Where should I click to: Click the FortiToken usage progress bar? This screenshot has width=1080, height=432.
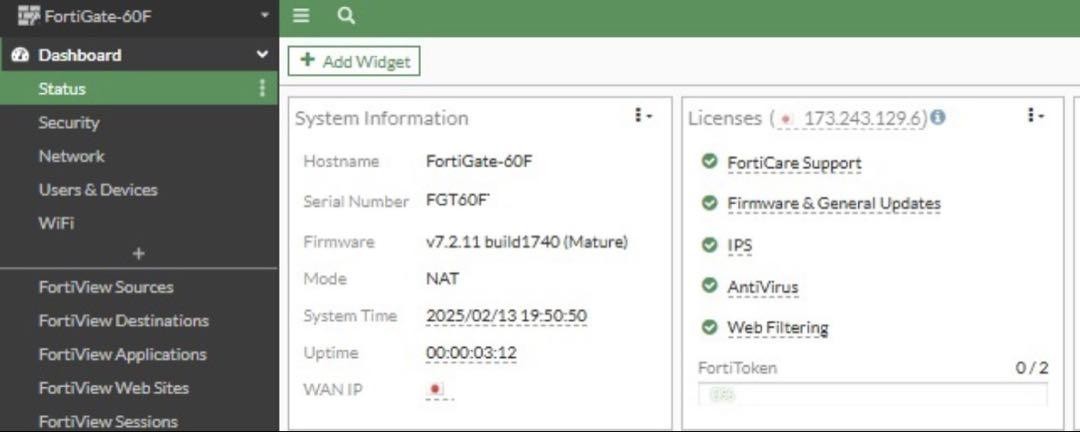873,395
